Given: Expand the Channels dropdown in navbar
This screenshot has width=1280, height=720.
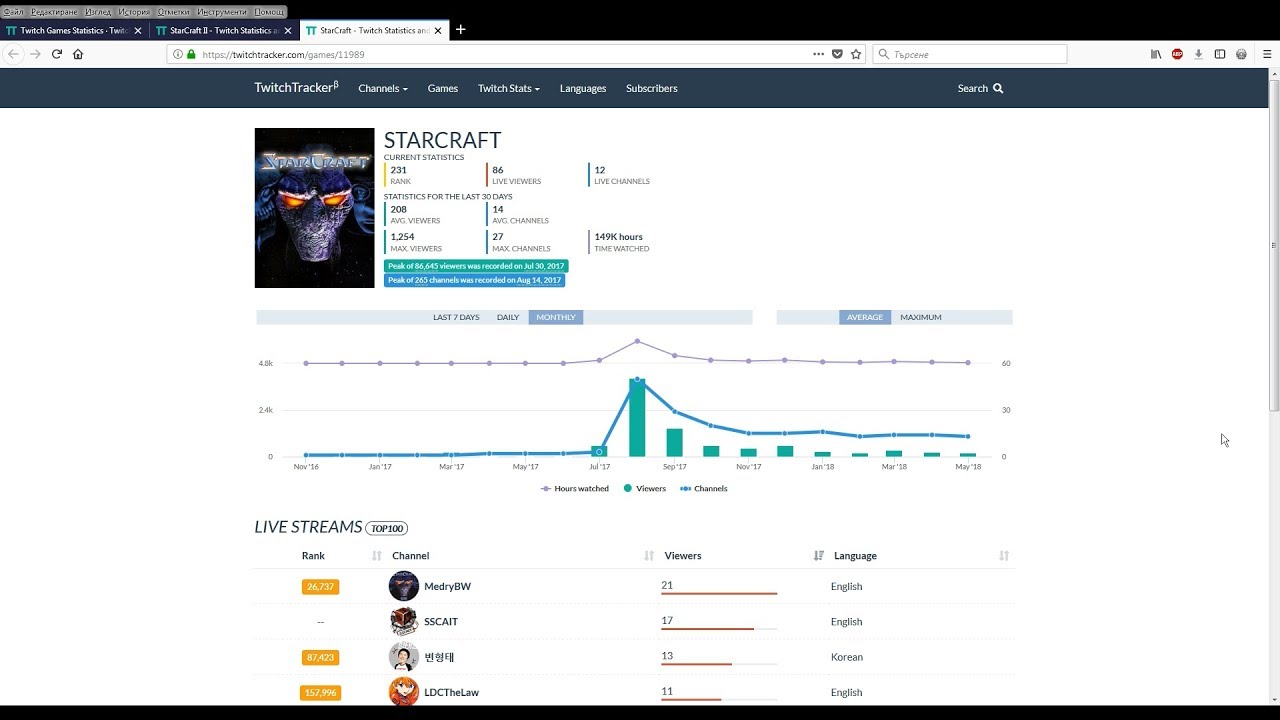Looking at the screenshot, I should [x=383, y=88].
